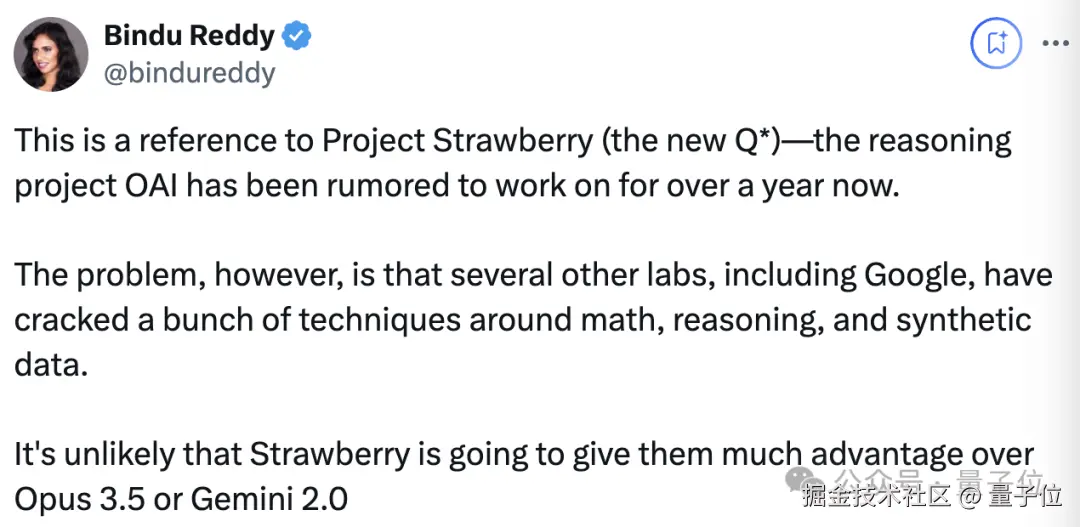Open the @bindureddy handle link
Viewport: 1080px width, 527px height.
click(x=189, y=73)
